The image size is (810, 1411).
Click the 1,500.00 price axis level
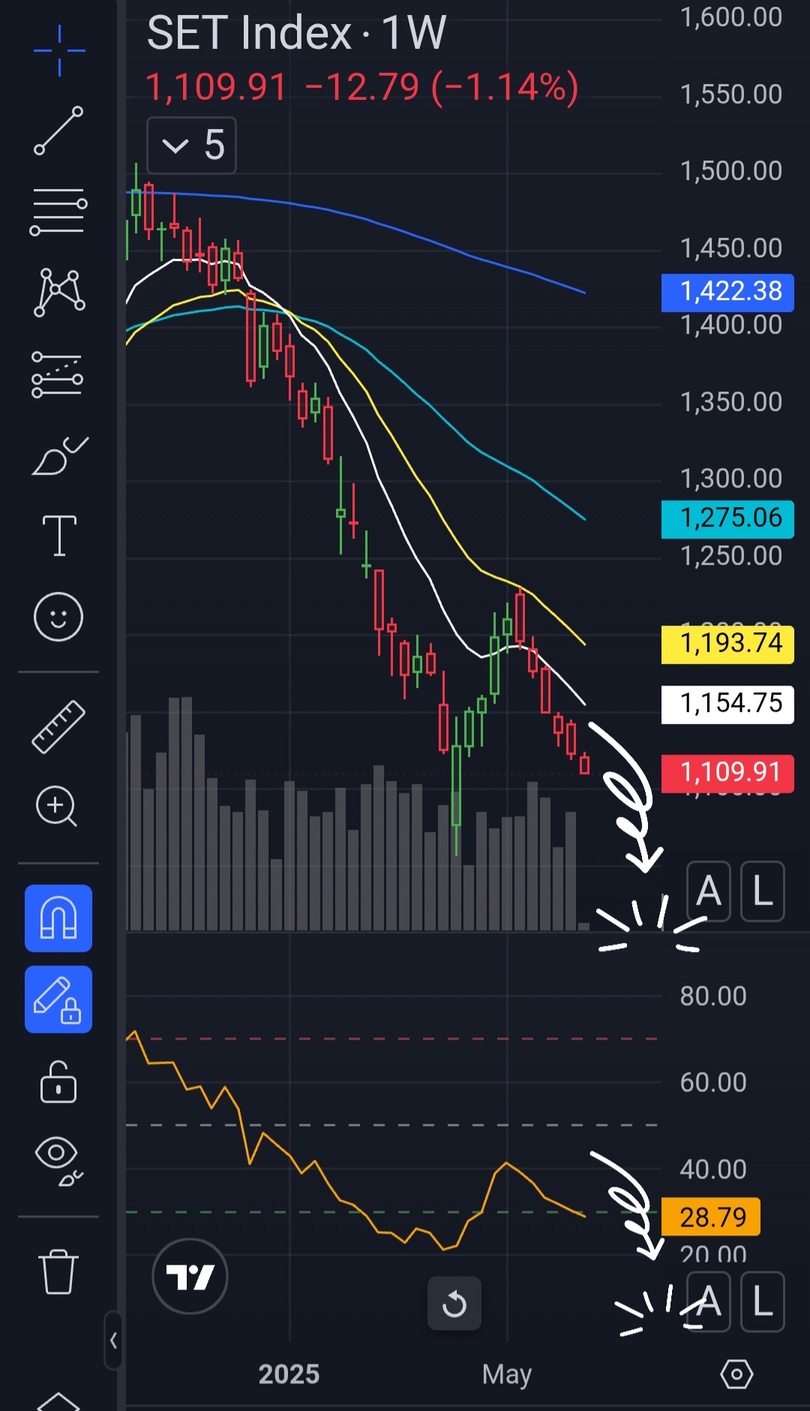click(730, 170)
